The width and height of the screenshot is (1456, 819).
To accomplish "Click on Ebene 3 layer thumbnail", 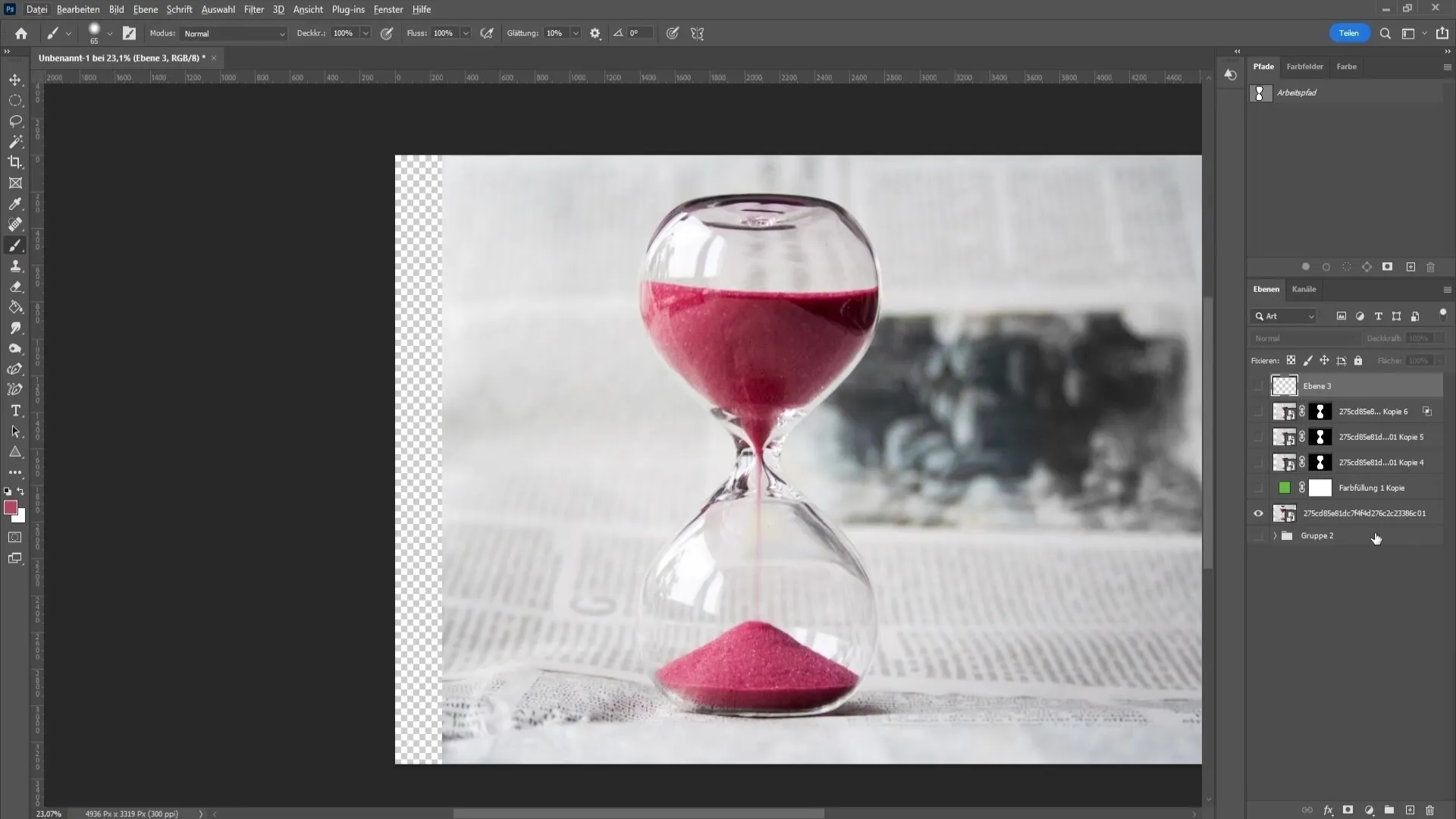I will point(1284,385).
